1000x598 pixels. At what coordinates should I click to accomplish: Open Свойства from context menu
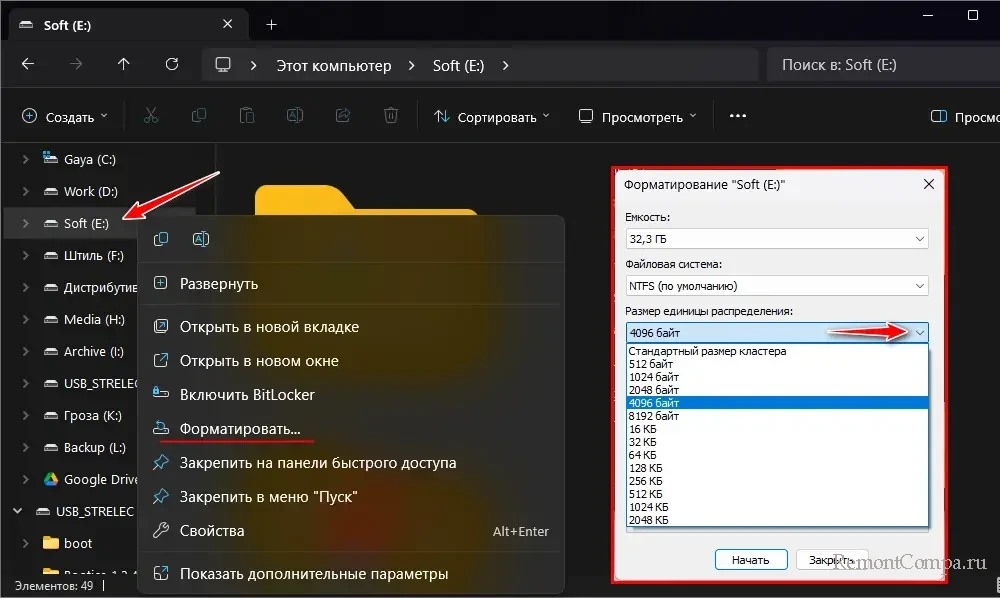(351, 530)
